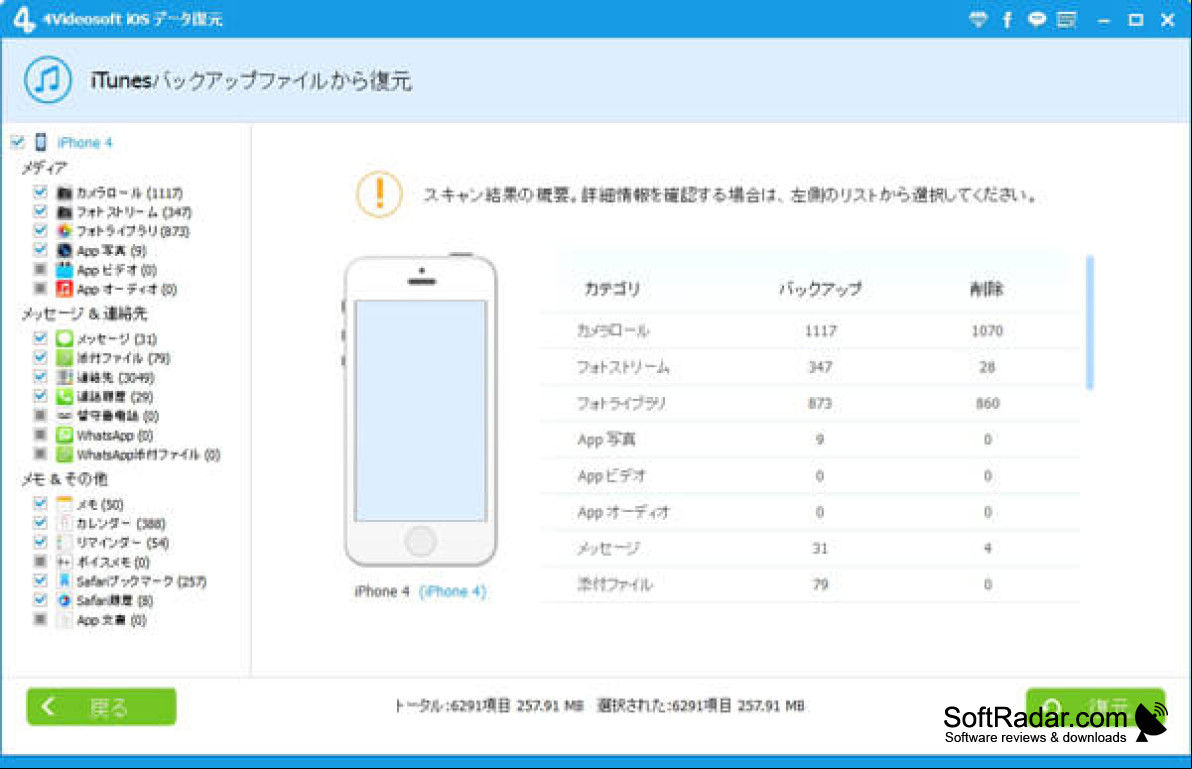The width and height of the screenshot is (1192, 769).
Task: Toggle the 通話履歴 (29) checkbox
Action: 40,396
